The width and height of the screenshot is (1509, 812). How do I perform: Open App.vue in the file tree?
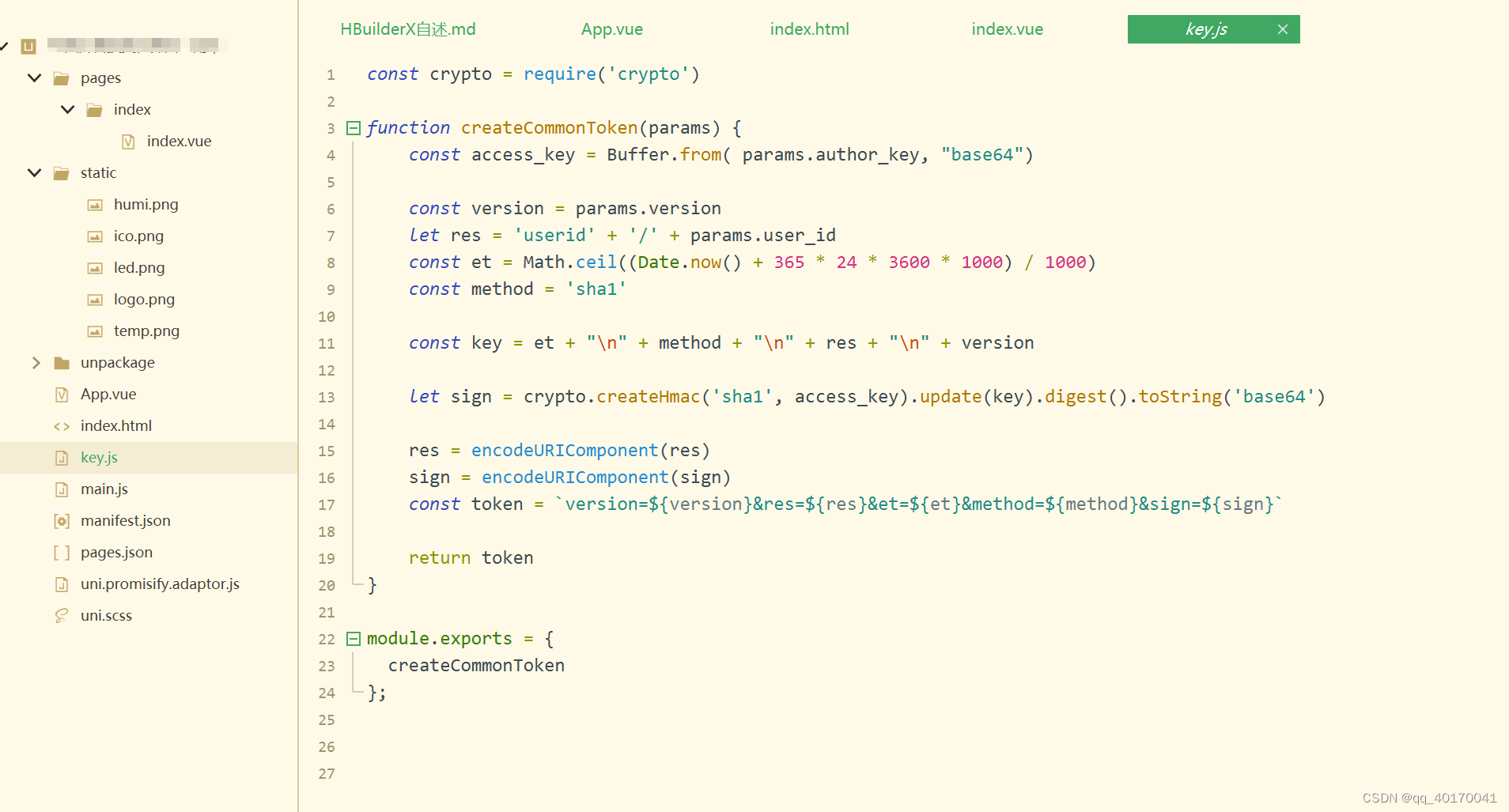click(108, 394)
